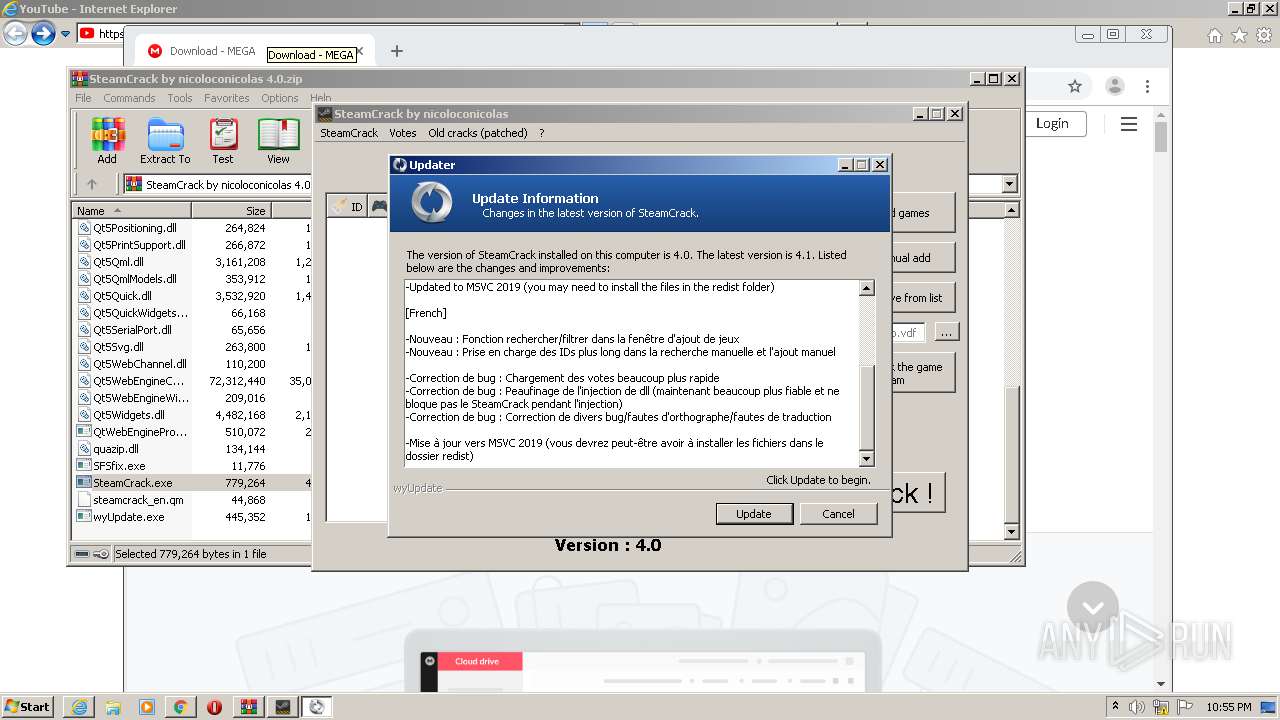Click Internet Explorer back button

point(15,34)
